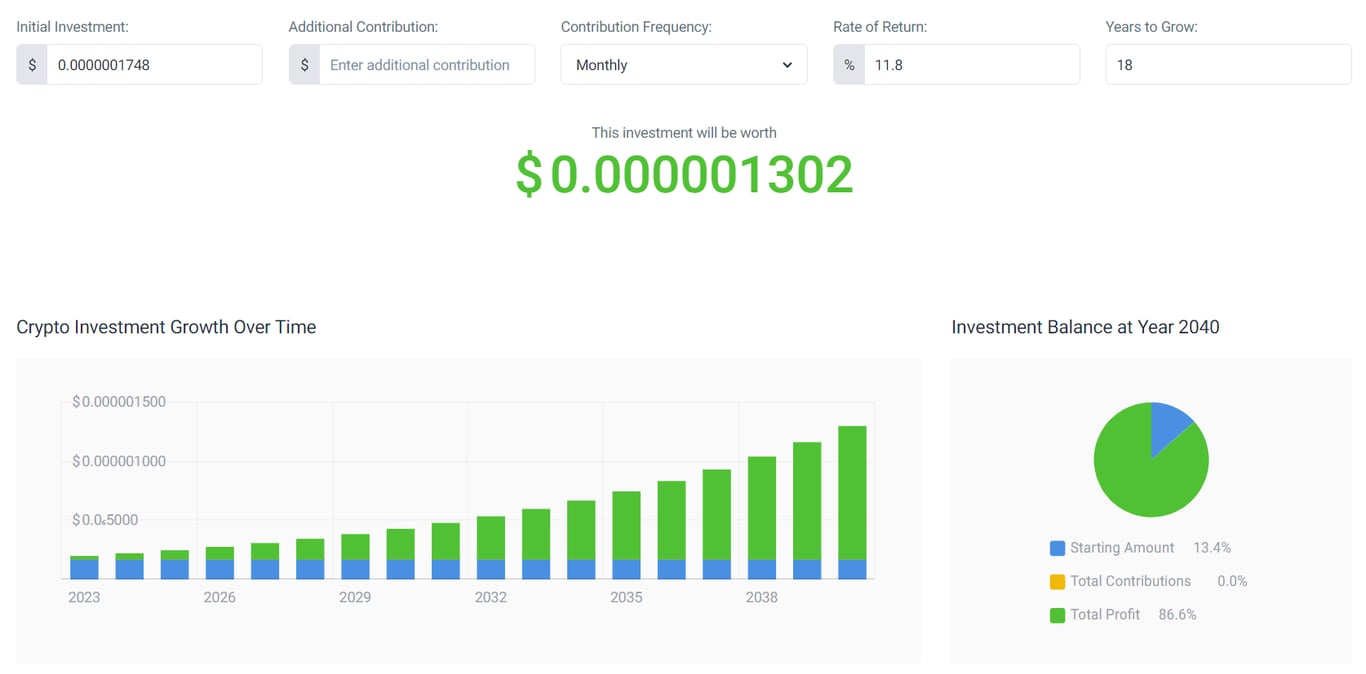The width and height of the screenshot is (1366, 674).
Task: Click the chevron on the Monthly selector
Action: click(786, 64)
